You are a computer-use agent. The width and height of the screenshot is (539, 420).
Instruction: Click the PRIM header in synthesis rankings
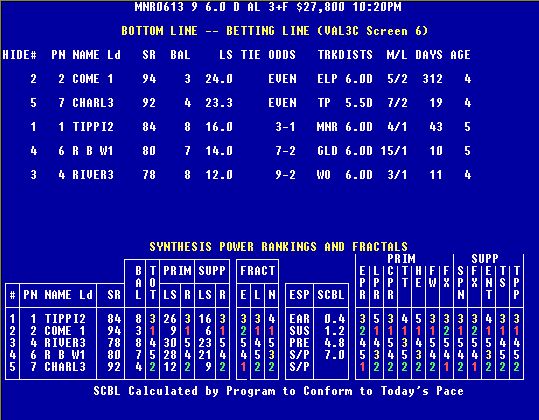177,271
